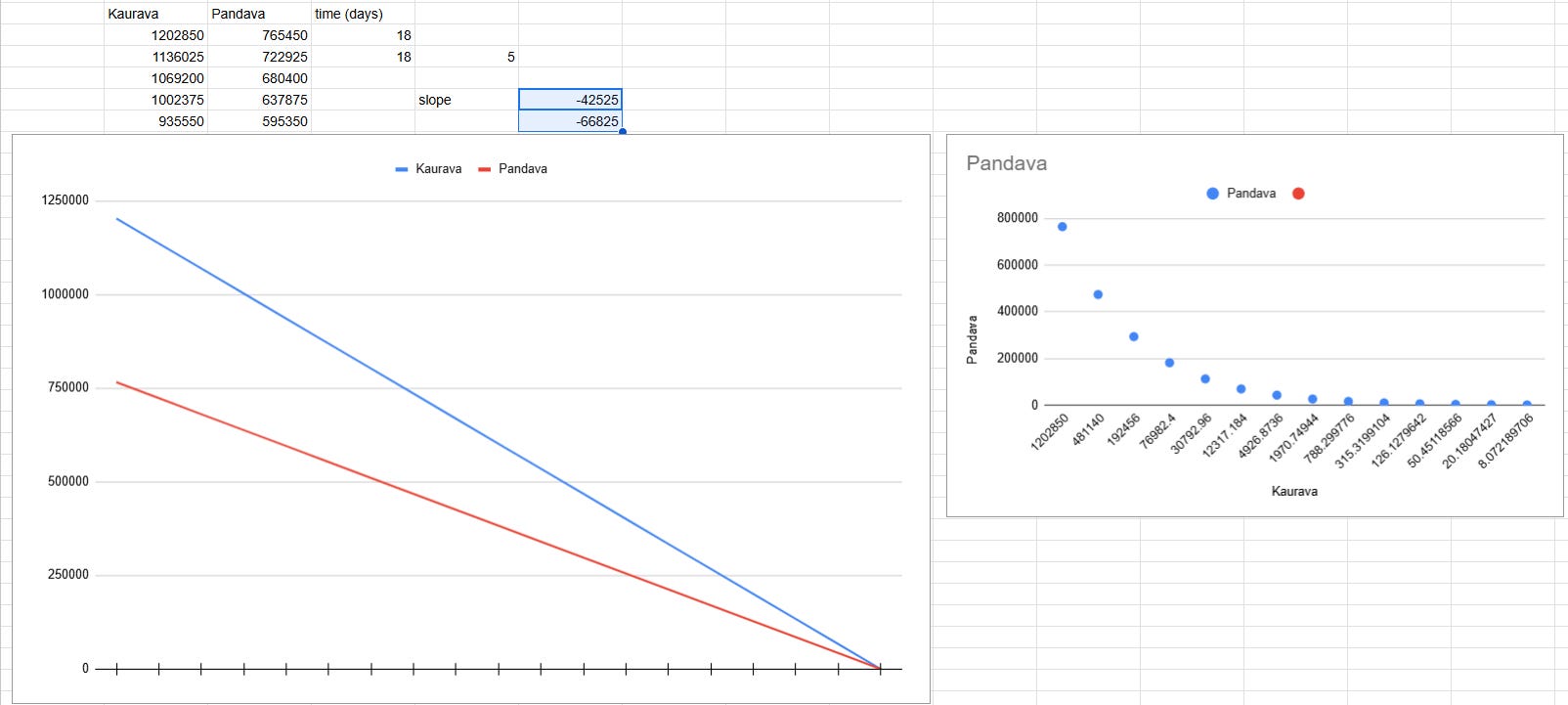Click cell with value 1202850
Image resolution: width=1568 pixels, height=705 pixels.
pyautogui.click(x=155, y=35)
